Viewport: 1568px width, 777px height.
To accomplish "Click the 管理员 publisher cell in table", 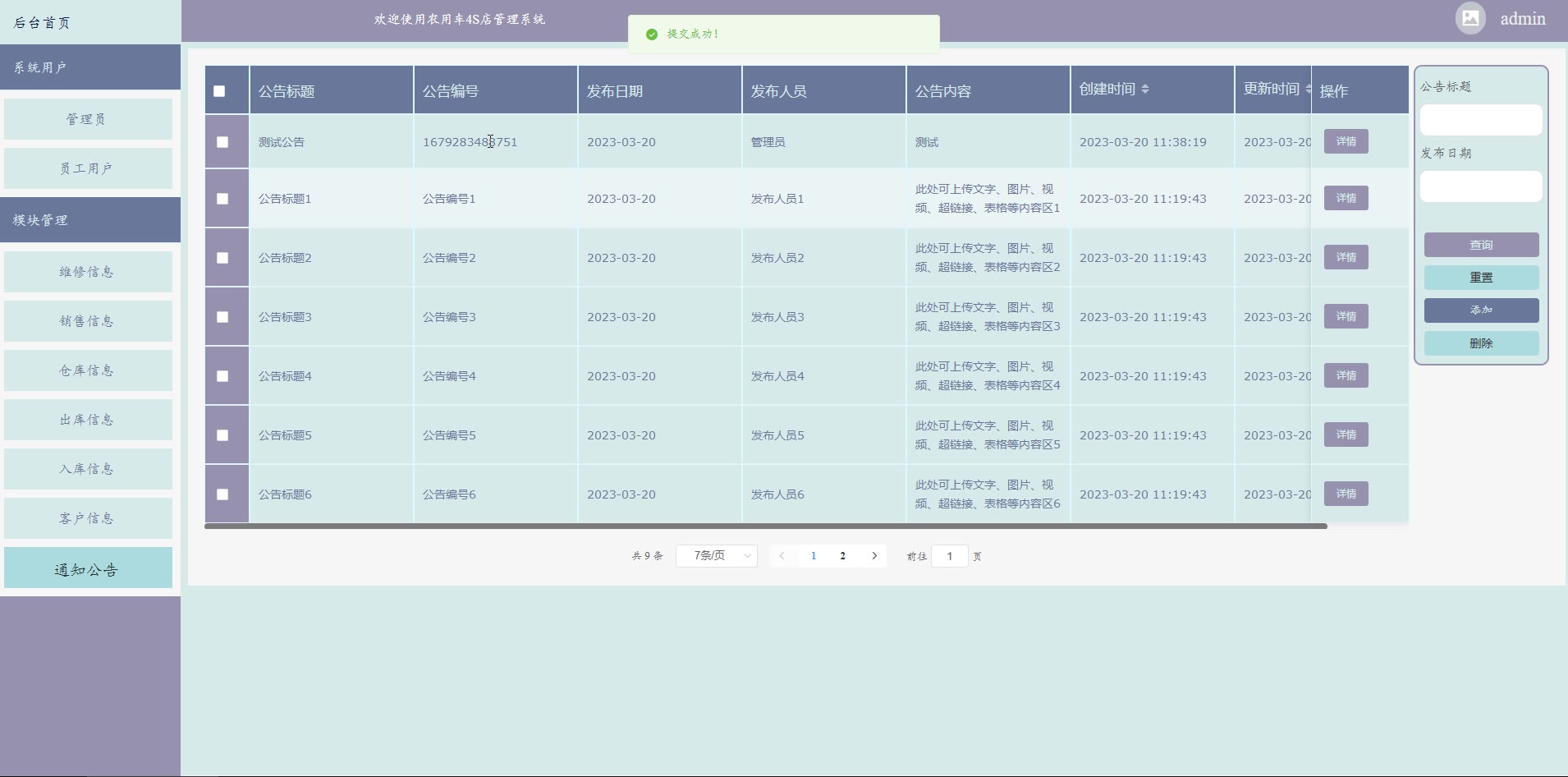I will (x=768, y=142).
